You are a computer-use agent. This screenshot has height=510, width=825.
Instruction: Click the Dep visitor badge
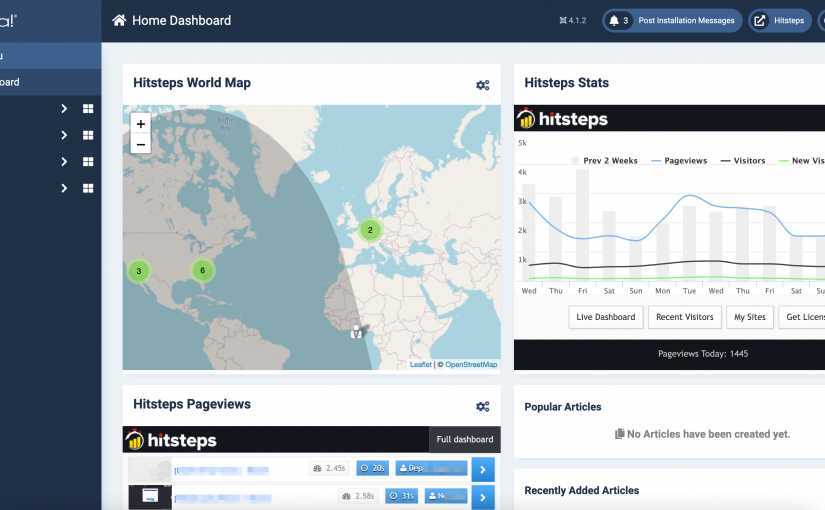431,468
